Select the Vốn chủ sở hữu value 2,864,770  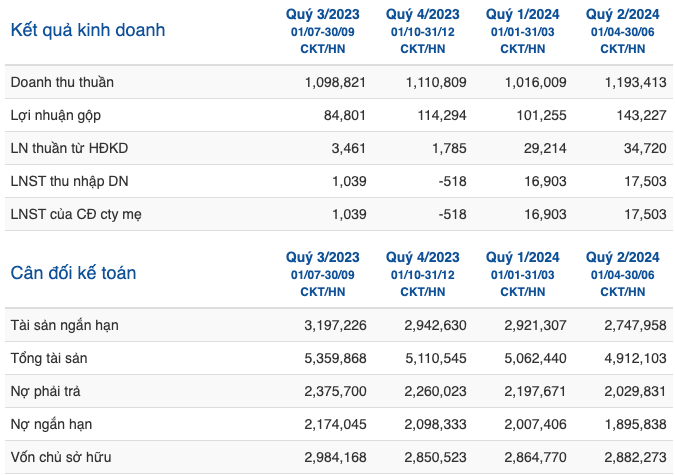pos(536,457)
